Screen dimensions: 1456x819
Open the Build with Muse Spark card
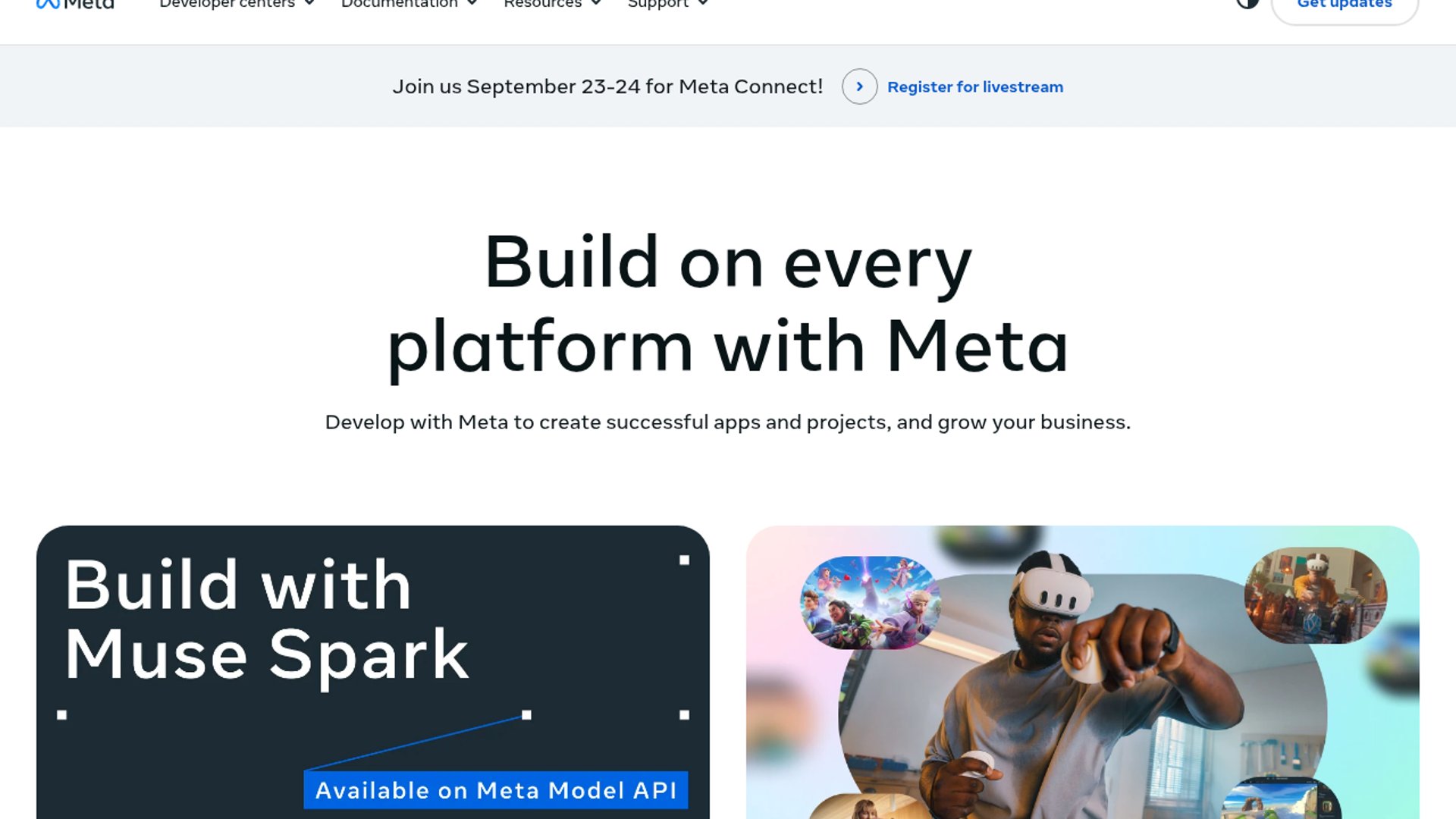(x=373, y=672)
